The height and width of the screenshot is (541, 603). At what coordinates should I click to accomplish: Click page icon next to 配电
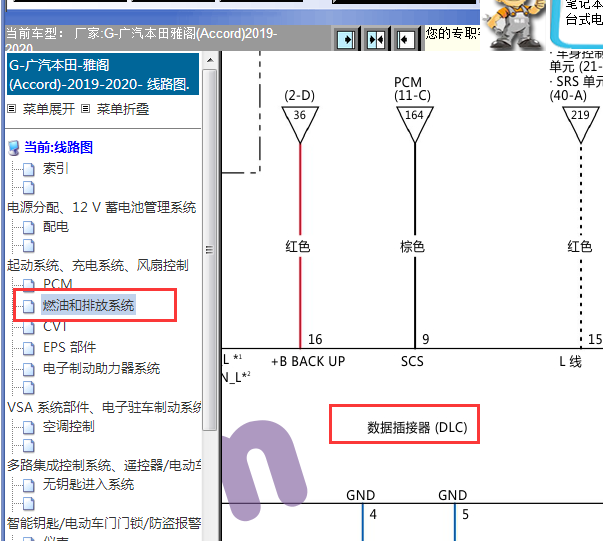(x=29, y=227)
